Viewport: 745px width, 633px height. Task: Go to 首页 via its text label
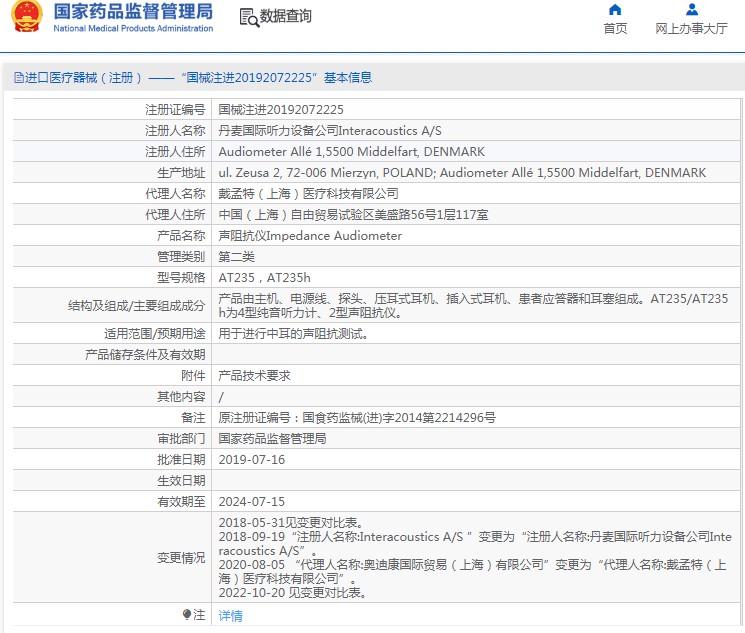(615, 29)
